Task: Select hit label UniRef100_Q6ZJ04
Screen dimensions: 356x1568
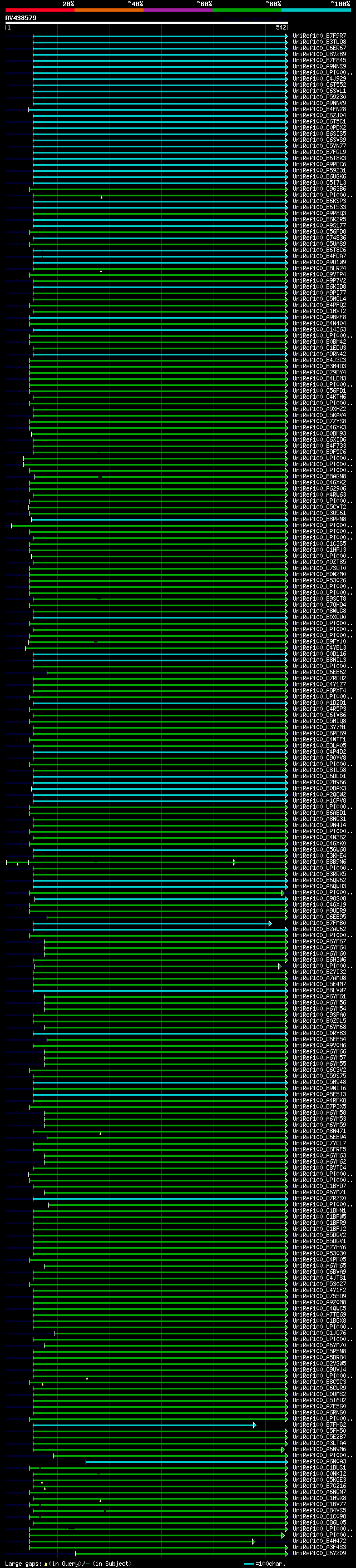Action: point(319,116)
